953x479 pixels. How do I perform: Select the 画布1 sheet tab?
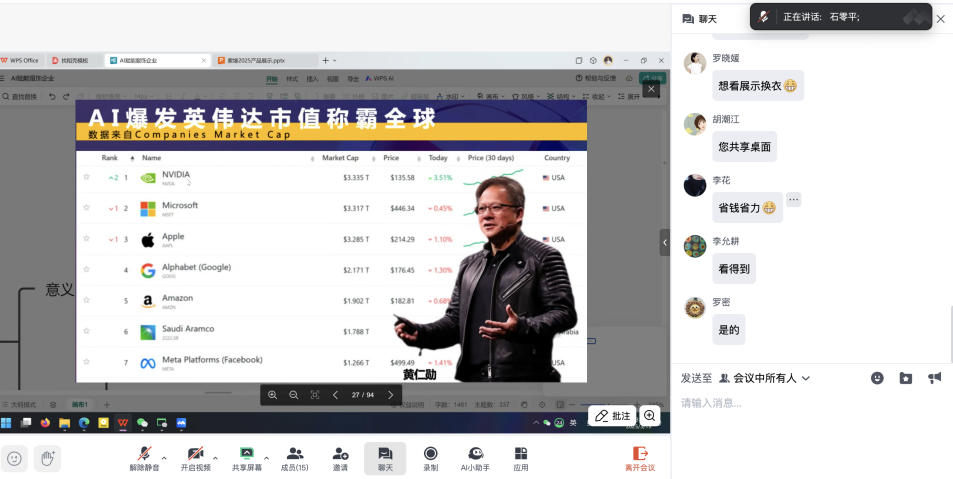(80, 405)
